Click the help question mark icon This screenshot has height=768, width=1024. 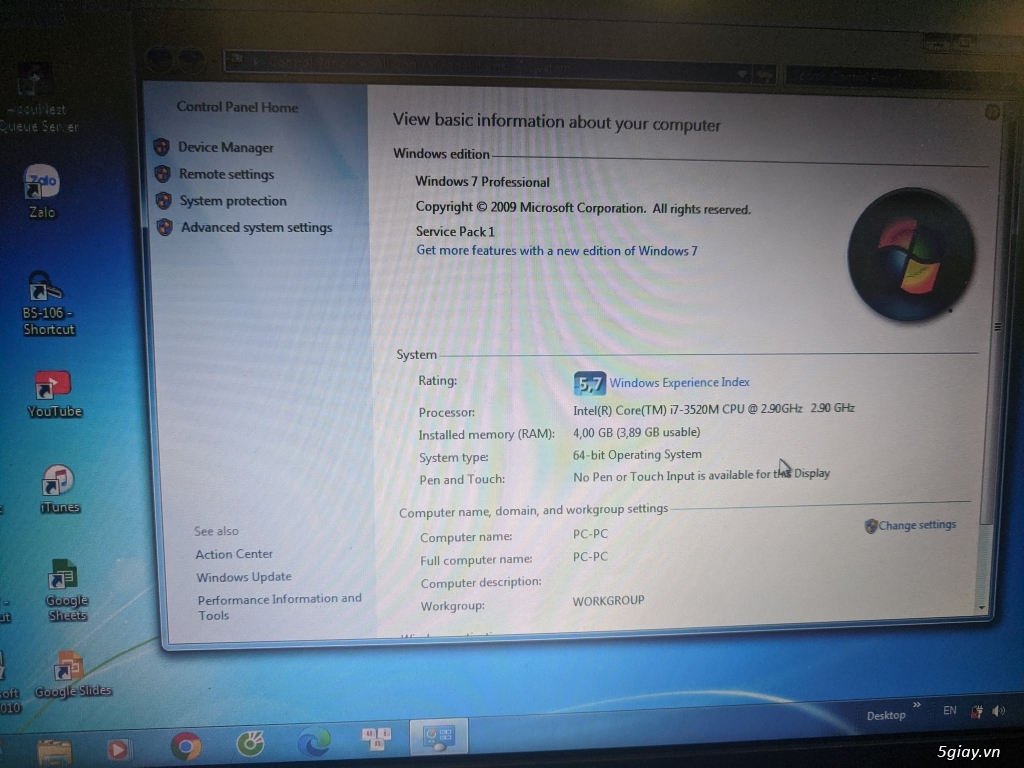[x=992, y=112]
